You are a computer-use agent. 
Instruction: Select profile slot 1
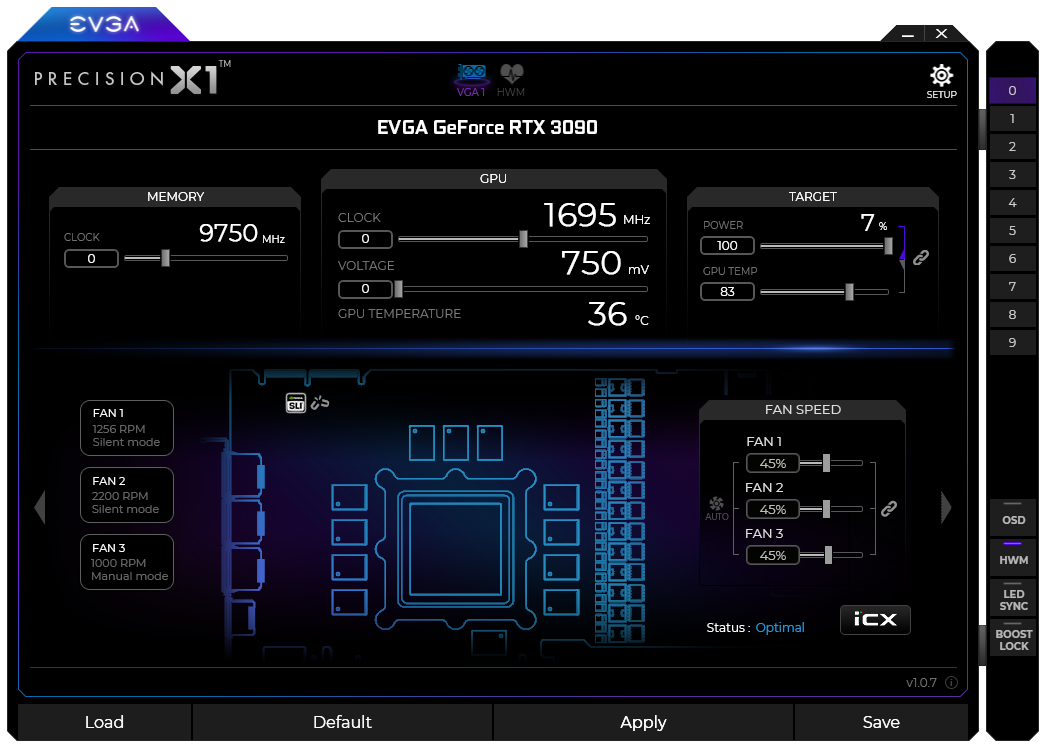click(1012, 119)
